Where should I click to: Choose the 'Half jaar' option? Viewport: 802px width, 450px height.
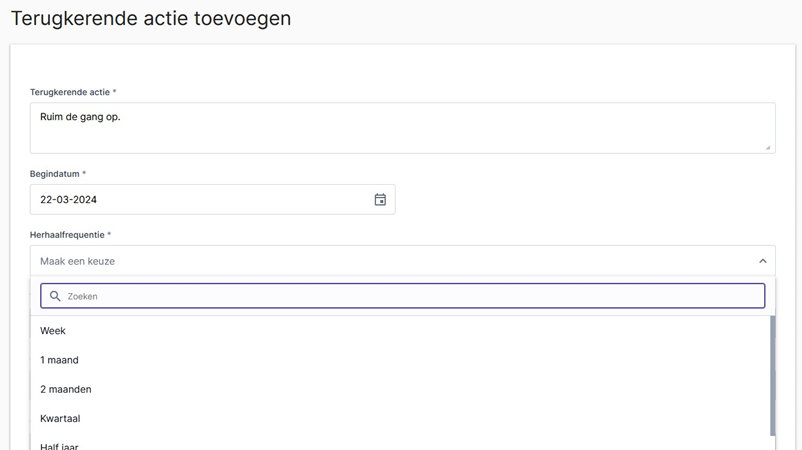[59, 445]
